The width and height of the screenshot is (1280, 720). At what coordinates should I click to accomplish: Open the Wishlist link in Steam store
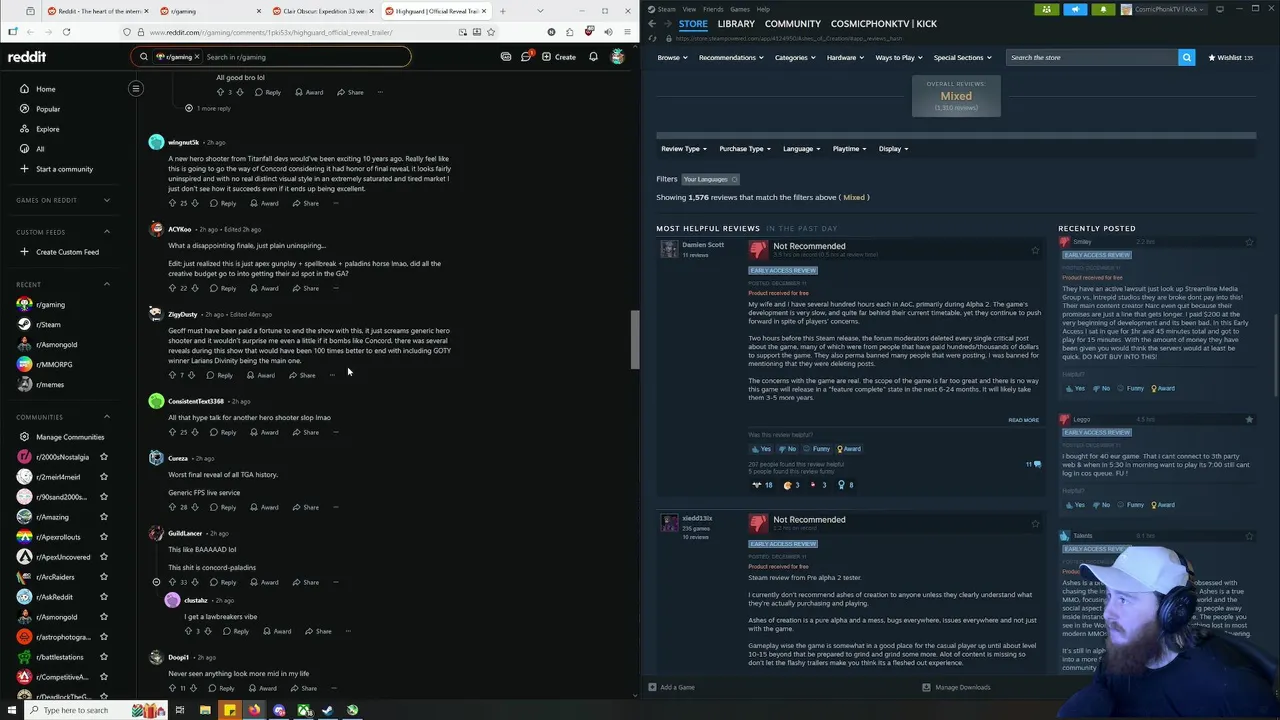(x=1230, y=57)
